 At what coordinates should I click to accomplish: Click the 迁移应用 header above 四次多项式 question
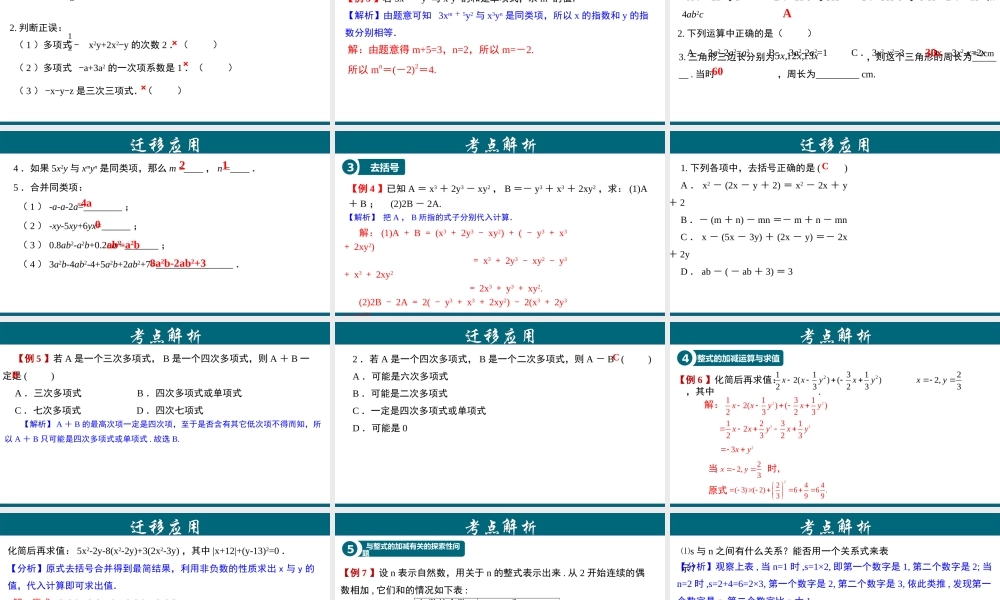pos(500,335)
